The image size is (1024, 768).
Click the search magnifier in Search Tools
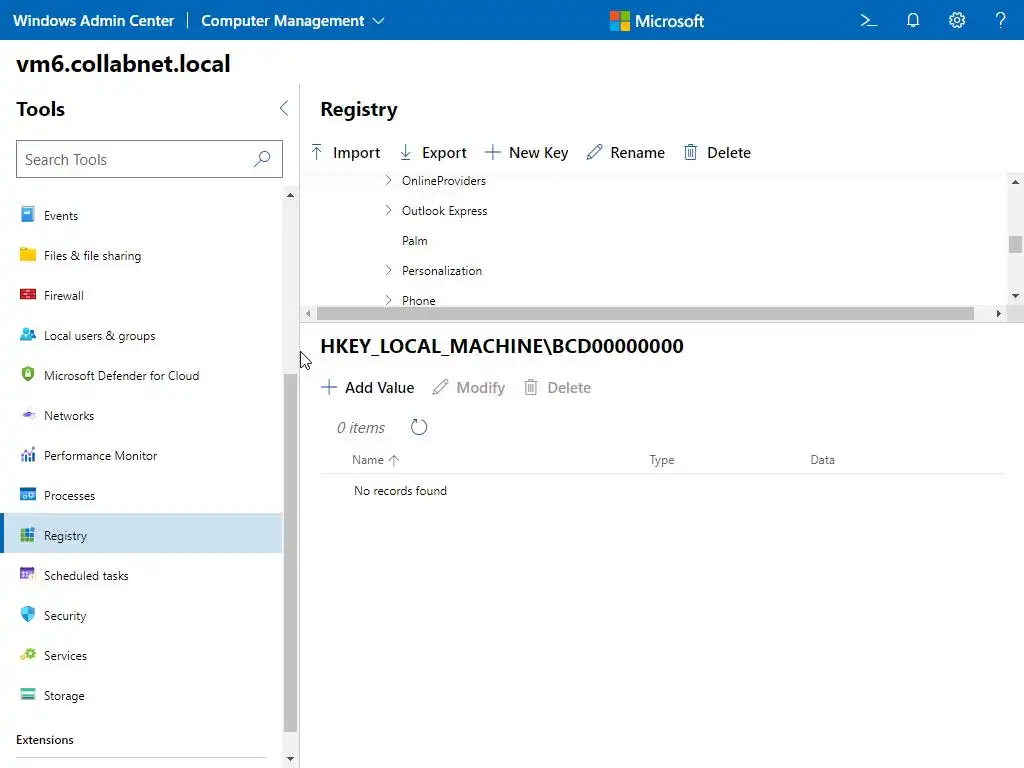[263, 159]
